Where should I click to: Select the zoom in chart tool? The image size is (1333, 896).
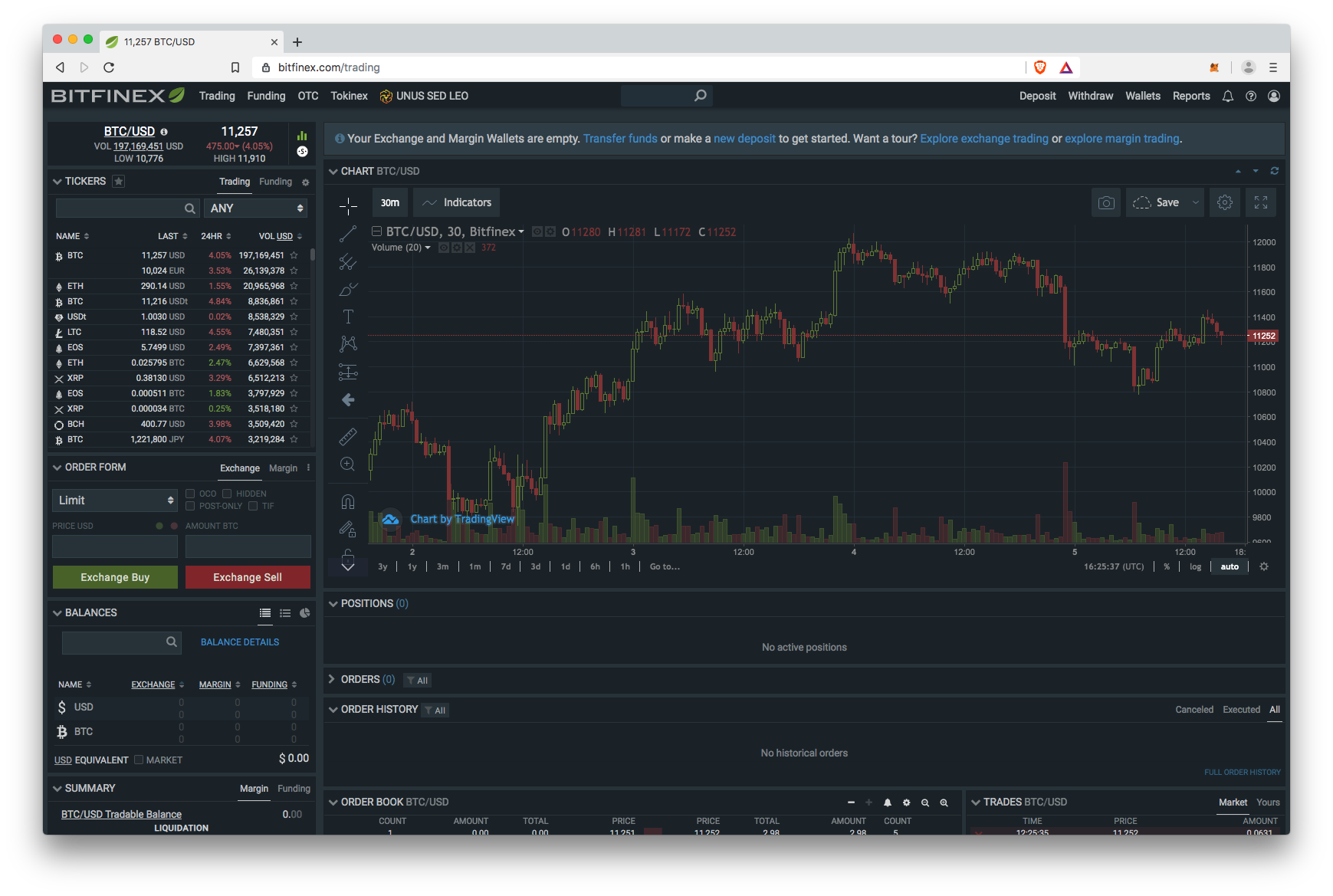click(x=348, y=464)
